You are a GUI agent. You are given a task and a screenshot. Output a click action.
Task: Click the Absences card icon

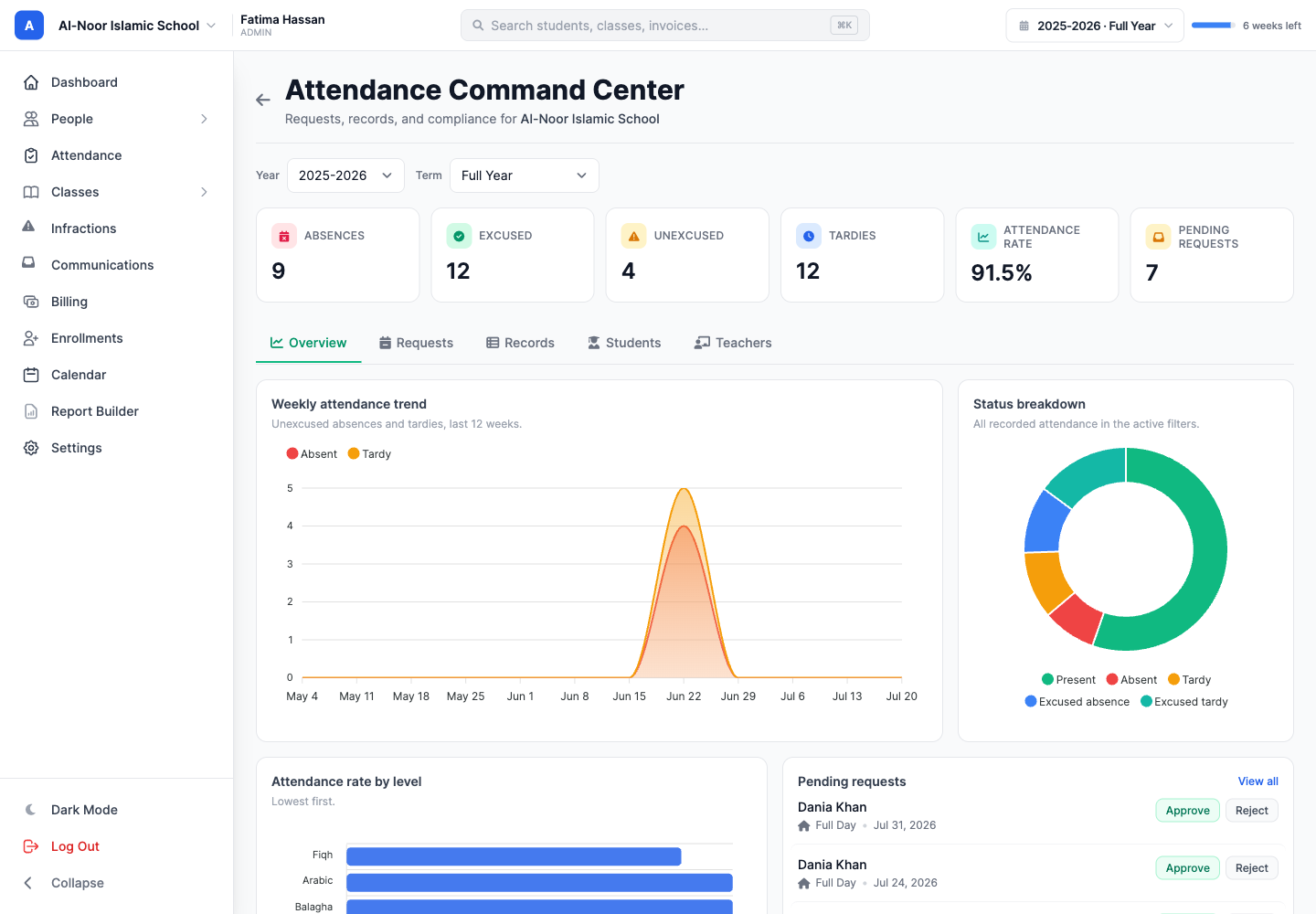point(284,236)
